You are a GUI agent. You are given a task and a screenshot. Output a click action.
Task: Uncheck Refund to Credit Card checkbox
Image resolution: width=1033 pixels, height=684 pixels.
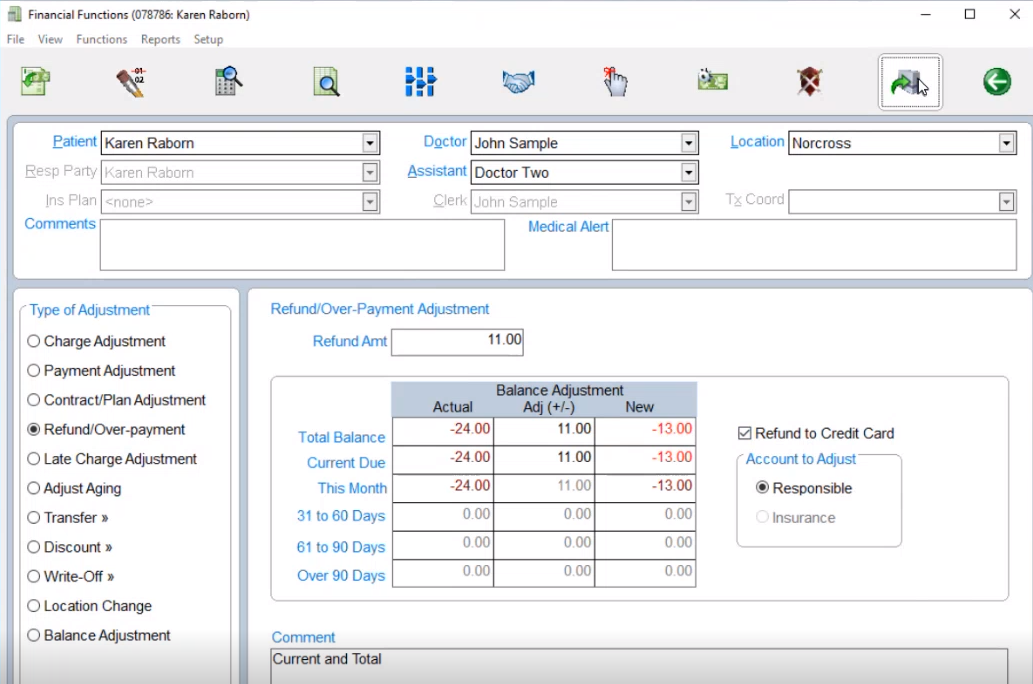[x=744, y=433]
